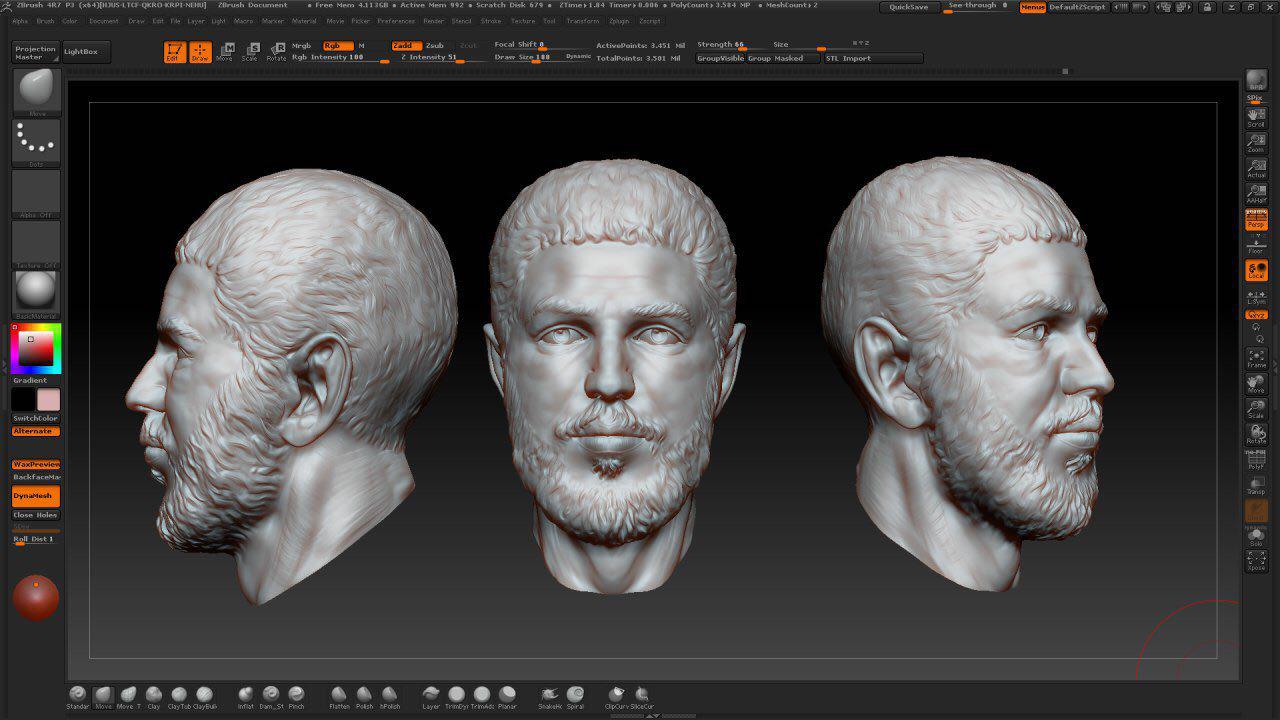Viewport: 1280px width, 720px height.
Task: Click the STL Import button
Action: [x=873, y=58]
